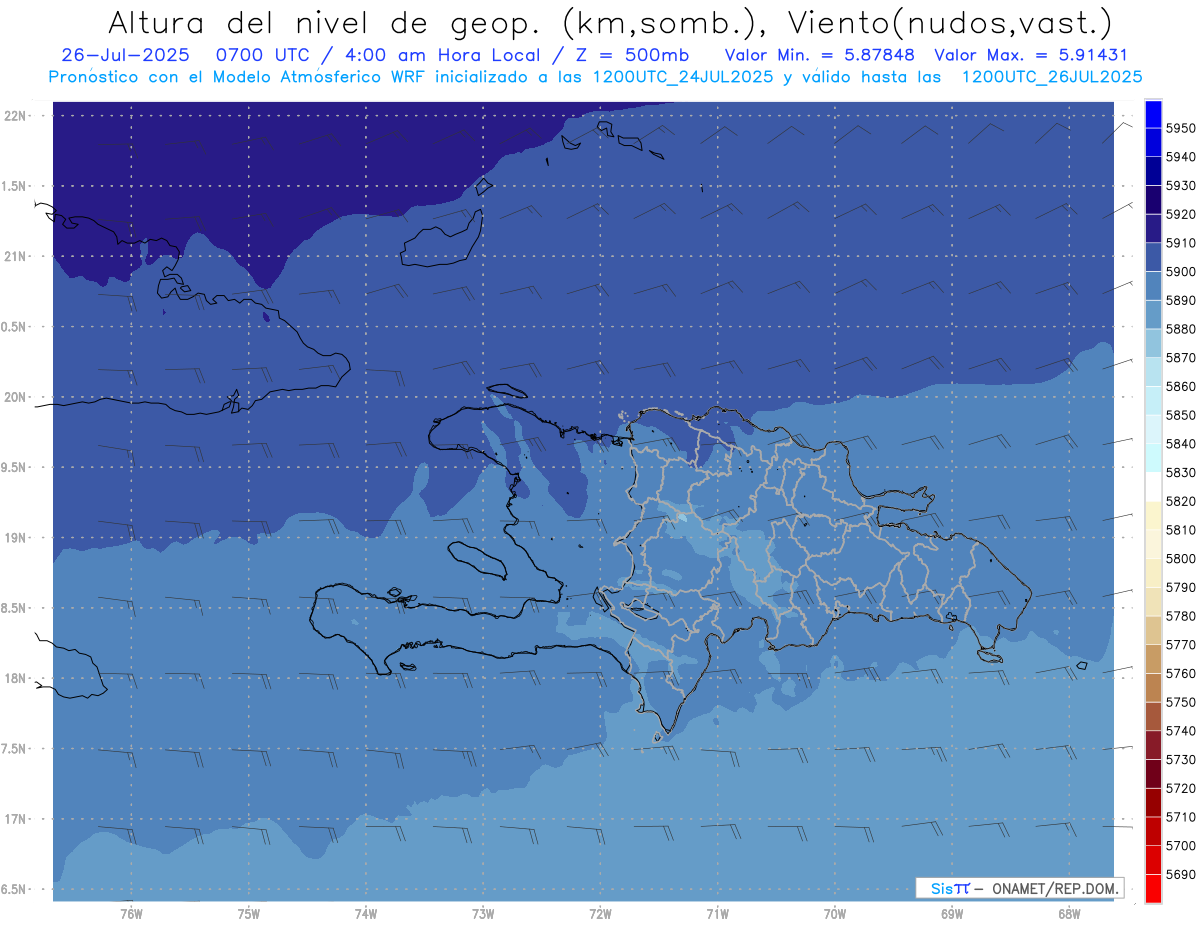This screenshot has height=927, width=1200.
Task: Pick the legend swatch between 5890 and 5900
Action: click(x=1152, y=286)
